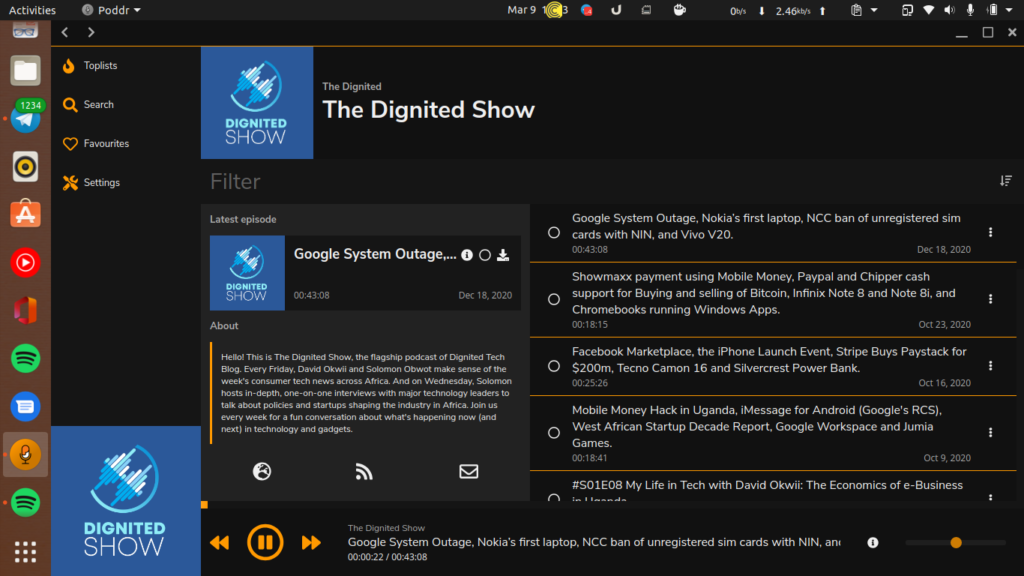
Task: Open more options for Showmaxx payment episode
Action: coord(991,299)
